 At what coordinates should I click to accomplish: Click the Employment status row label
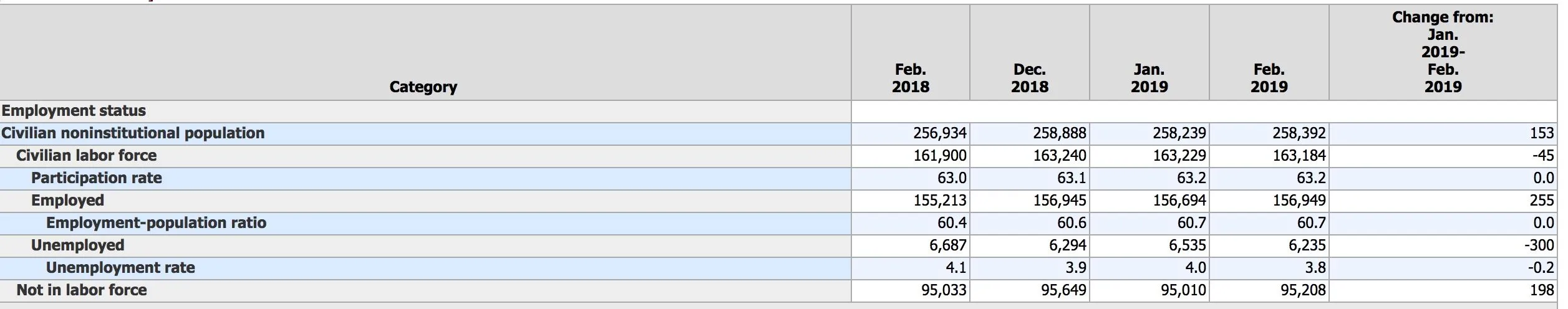[74, 111]
